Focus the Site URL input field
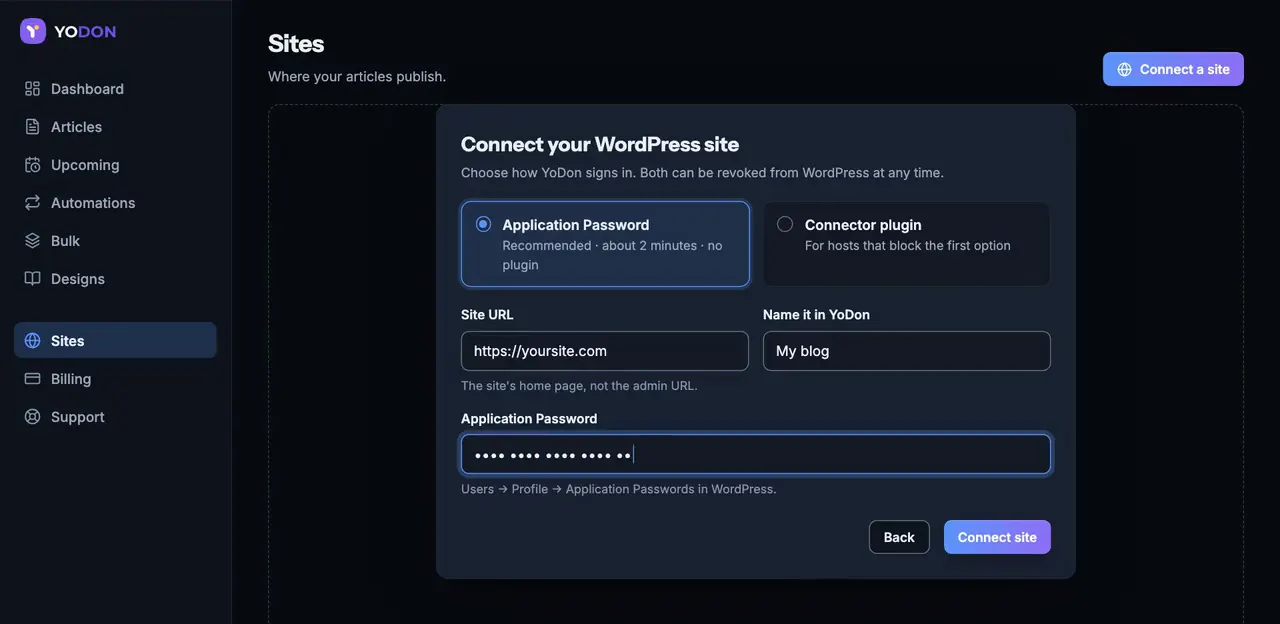Image resolution: width=1280 pixels, height=624 pixels. click(605, 351)
